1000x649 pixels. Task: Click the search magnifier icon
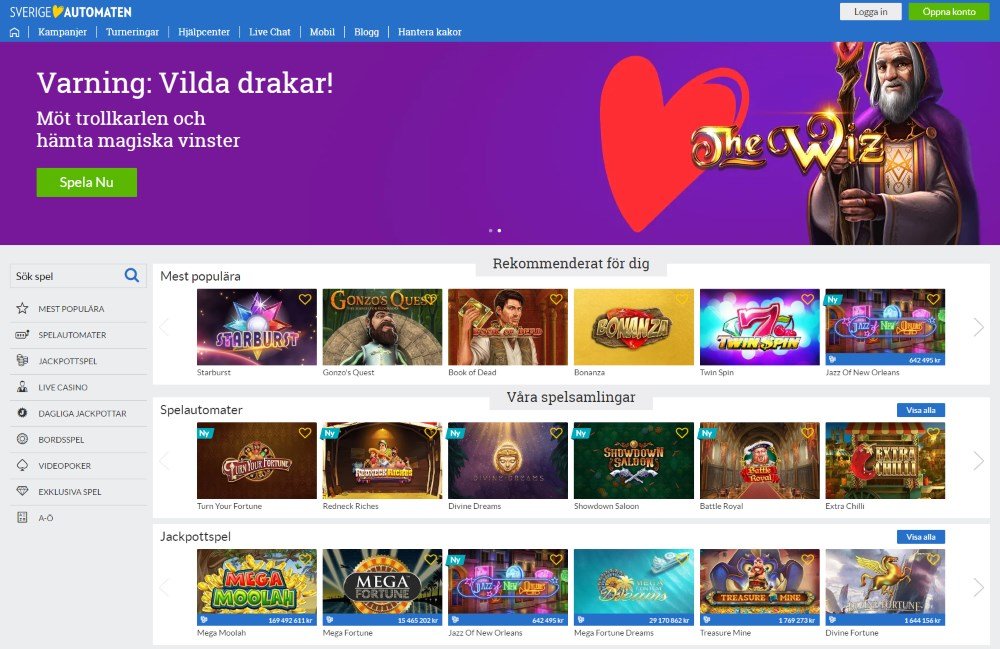pyautogui.click(x=131, y=275)
